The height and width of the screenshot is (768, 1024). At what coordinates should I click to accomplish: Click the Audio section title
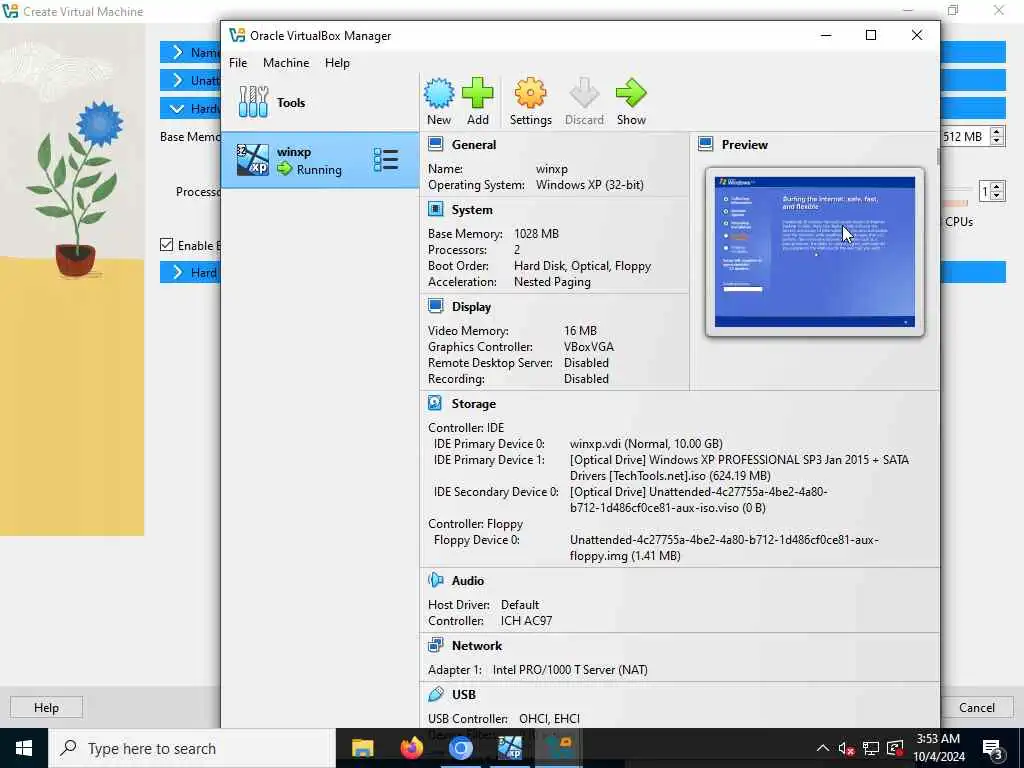point(468,581)
